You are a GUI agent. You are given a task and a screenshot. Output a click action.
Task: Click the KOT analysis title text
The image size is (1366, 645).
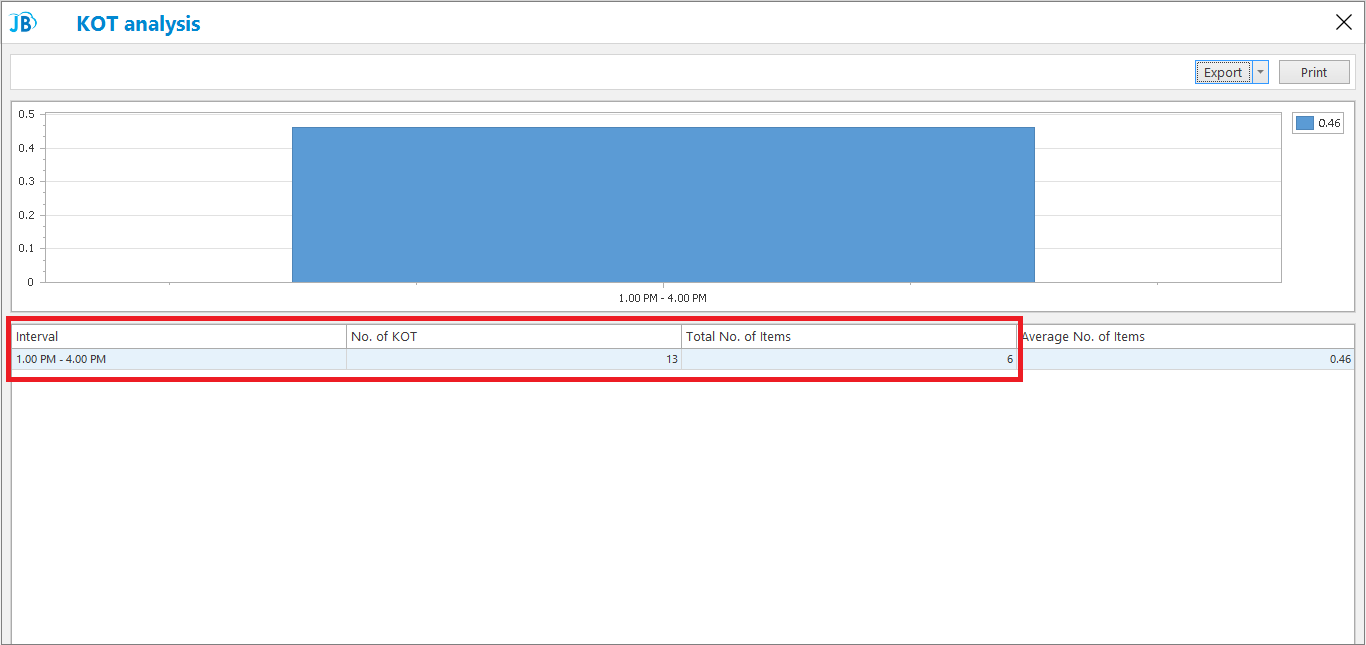point(138,24)
